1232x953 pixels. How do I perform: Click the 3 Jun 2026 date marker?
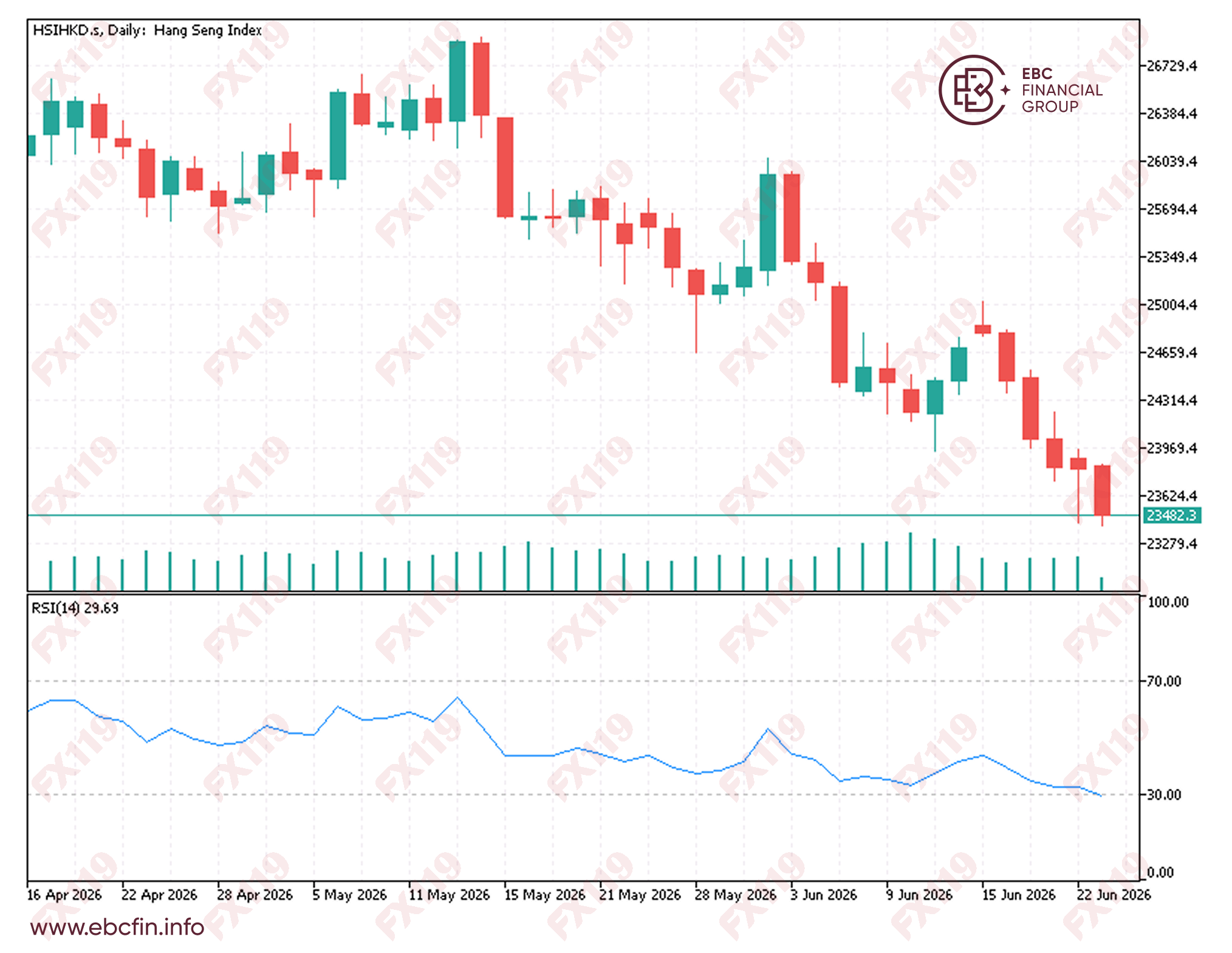click(x=824, y=895)
